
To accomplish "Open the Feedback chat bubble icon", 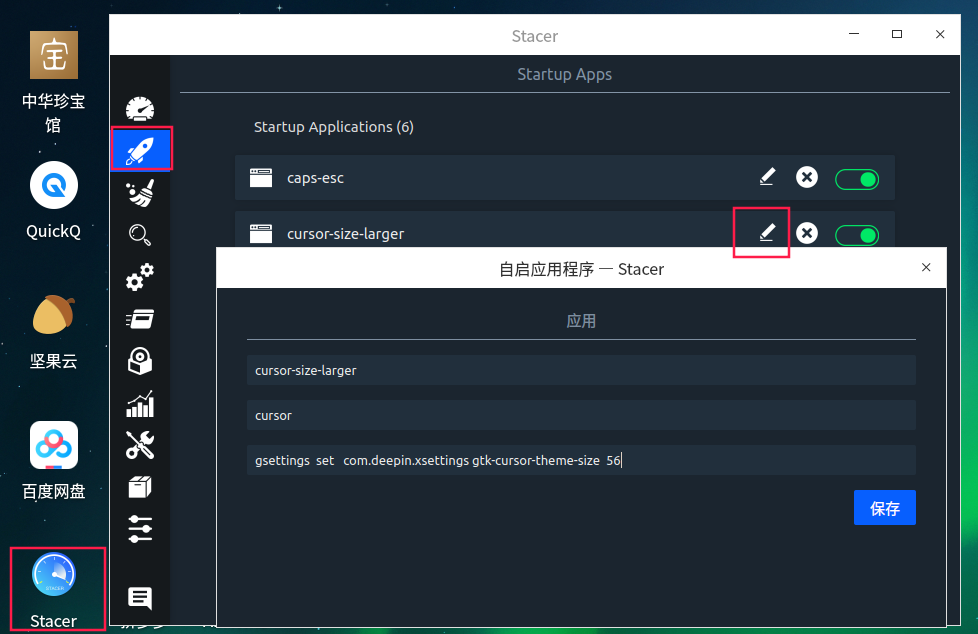I will [140, 598].
